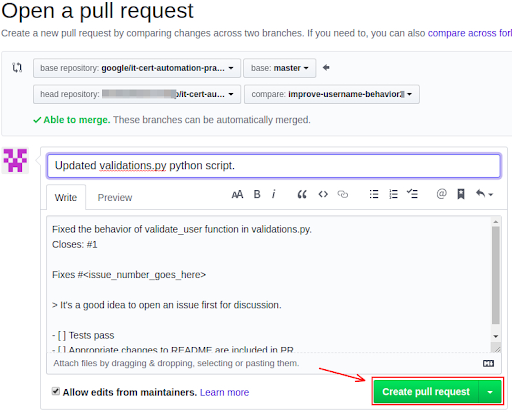Insert a bulleted list
The image size is (512, 413).
pyautogui.click(x=374, y=194)
